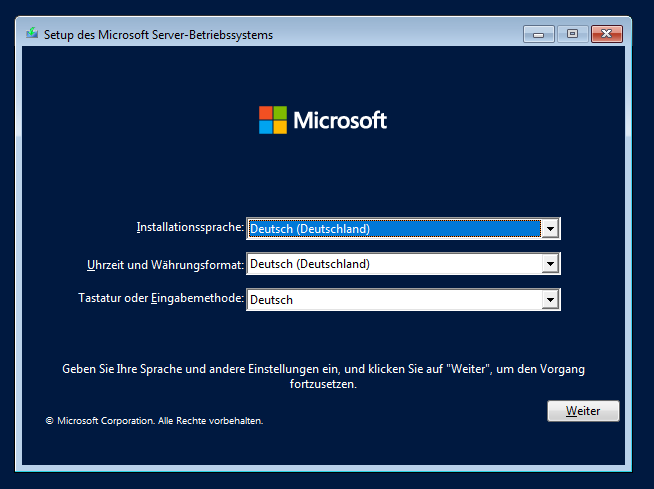Maximize the setup window
Viewport: 654px width, 489px height.
pyautogui.click(x=572, y=34)
